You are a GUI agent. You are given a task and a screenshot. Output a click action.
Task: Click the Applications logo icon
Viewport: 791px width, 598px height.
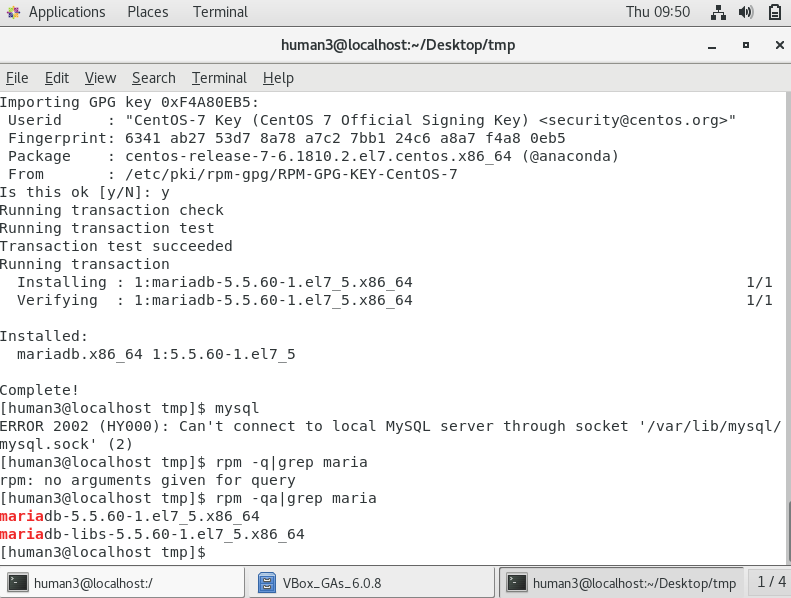point(14,12)
